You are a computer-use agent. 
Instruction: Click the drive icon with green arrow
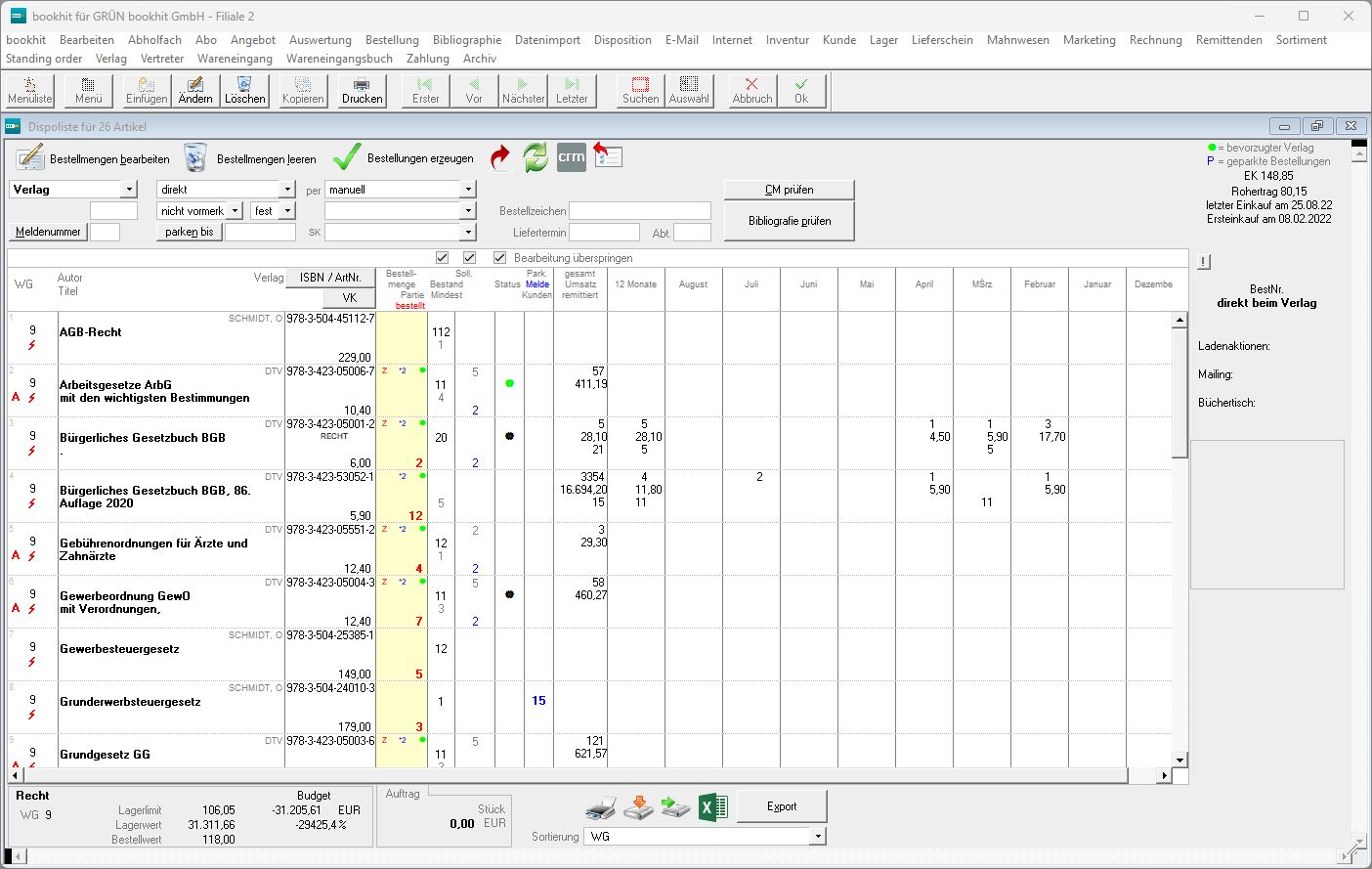click(x=675, y=807)
